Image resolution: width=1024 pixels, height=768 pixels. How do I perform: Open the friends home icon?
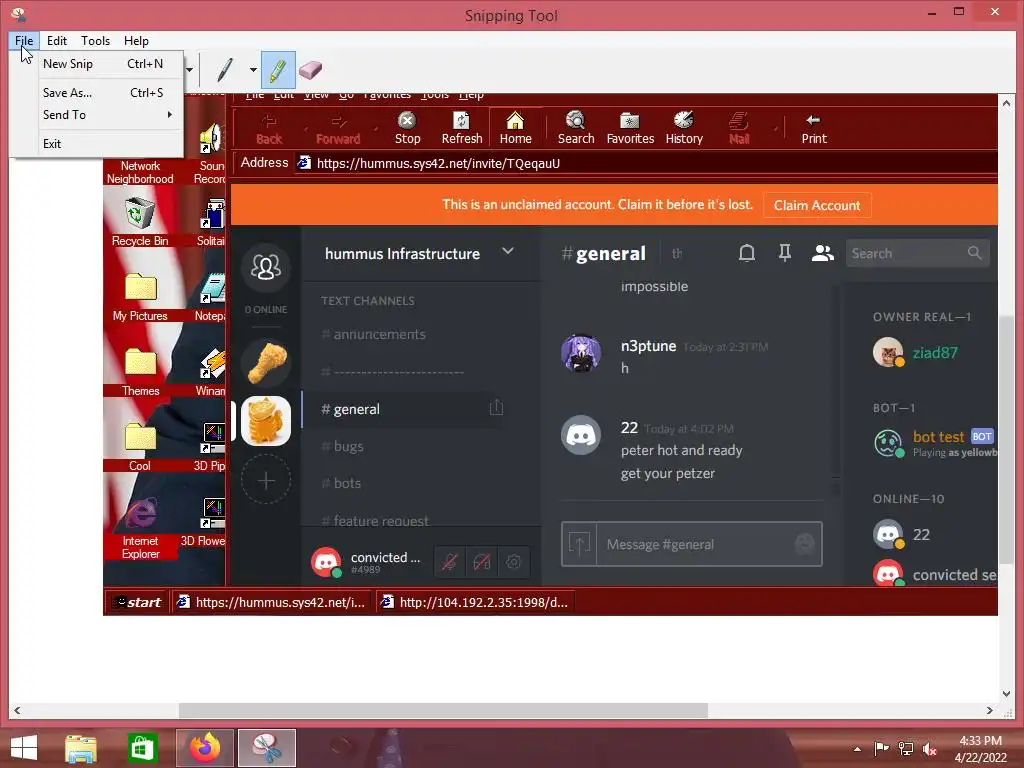(x=266, y=266)
